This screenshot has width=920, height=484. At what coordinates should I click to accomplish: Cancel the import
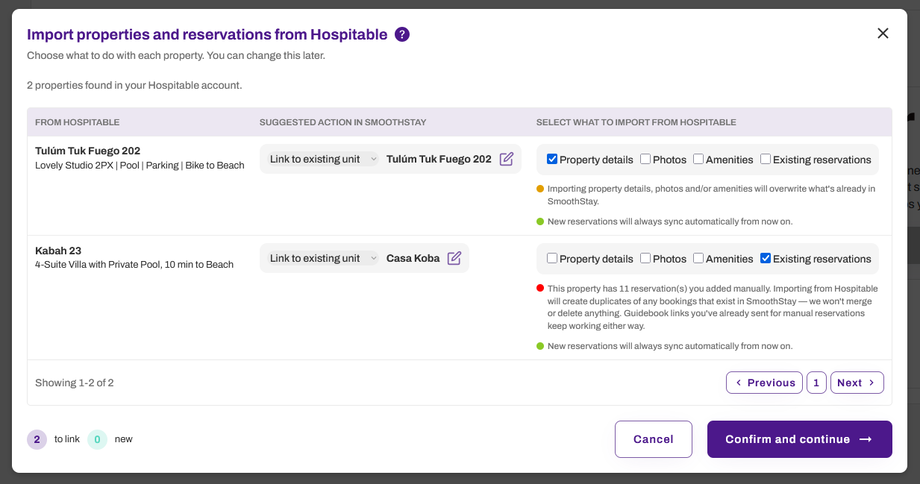click(x=653, y=439)
